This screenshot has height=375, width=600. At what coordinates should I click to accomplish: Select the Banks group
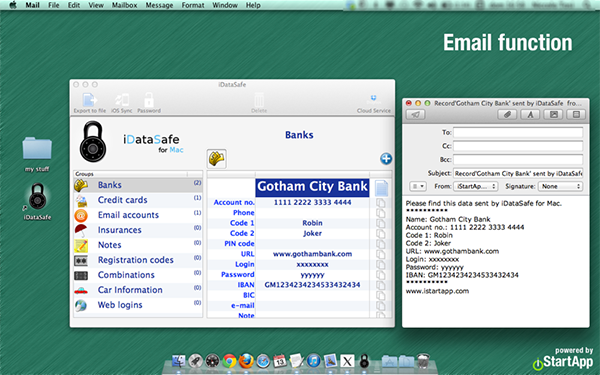pyautogui.click(x=138, y=185)
